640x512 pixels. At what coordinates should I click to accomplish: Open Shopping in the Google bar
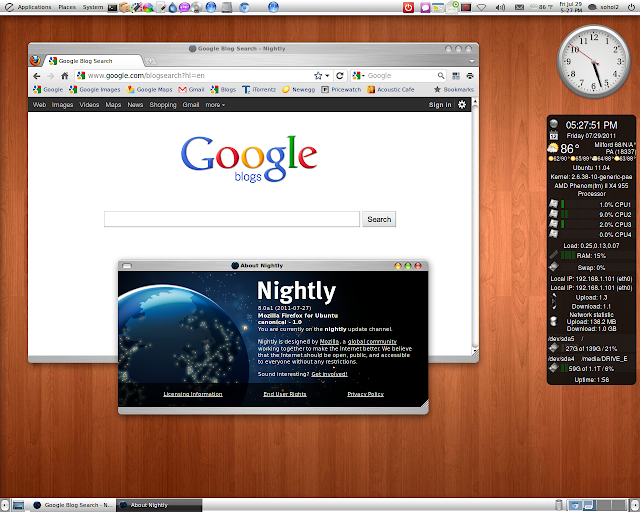click(x=162, y=105)
